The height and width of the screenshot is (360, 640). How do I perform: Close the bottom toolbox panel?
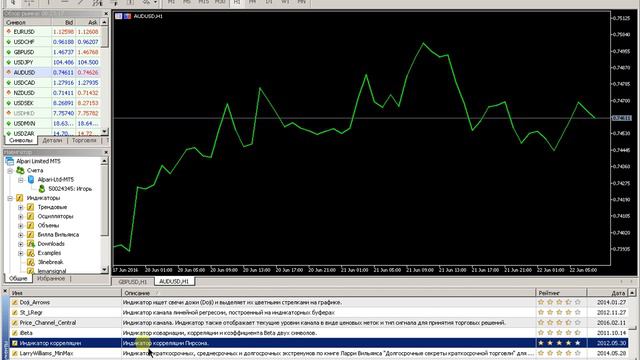tap(5, 291)
